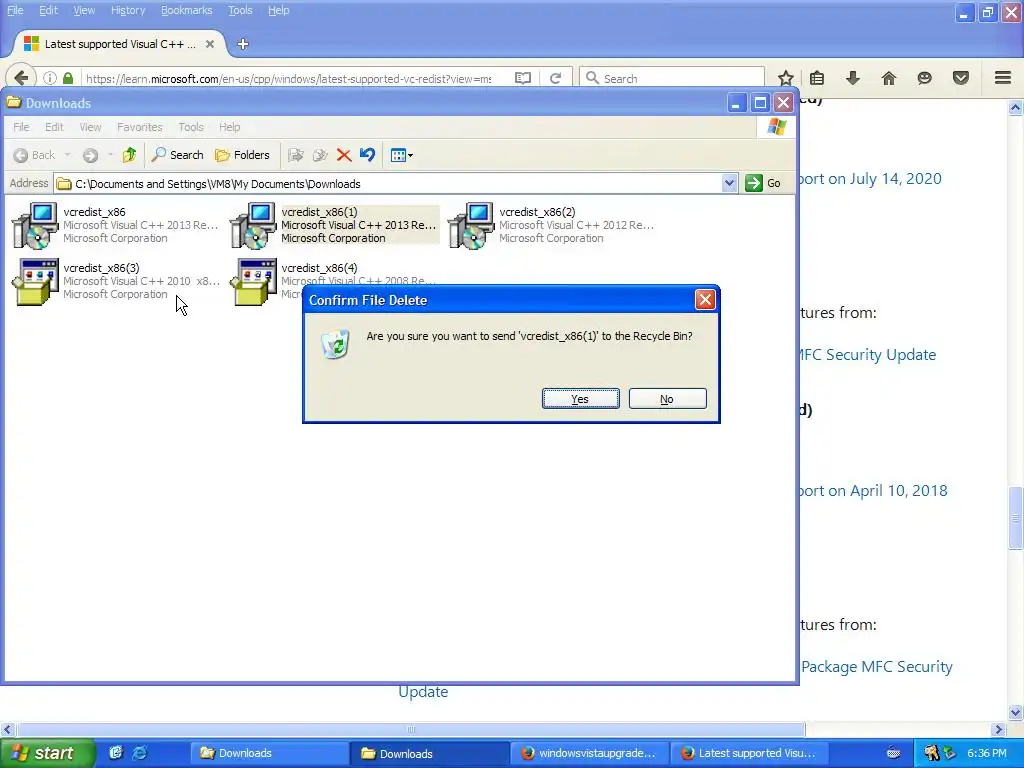Click taskbar Latest supported Visu... button
Image resolution: width=1024 pixels, height=768 pixels.
pos(750,753)
